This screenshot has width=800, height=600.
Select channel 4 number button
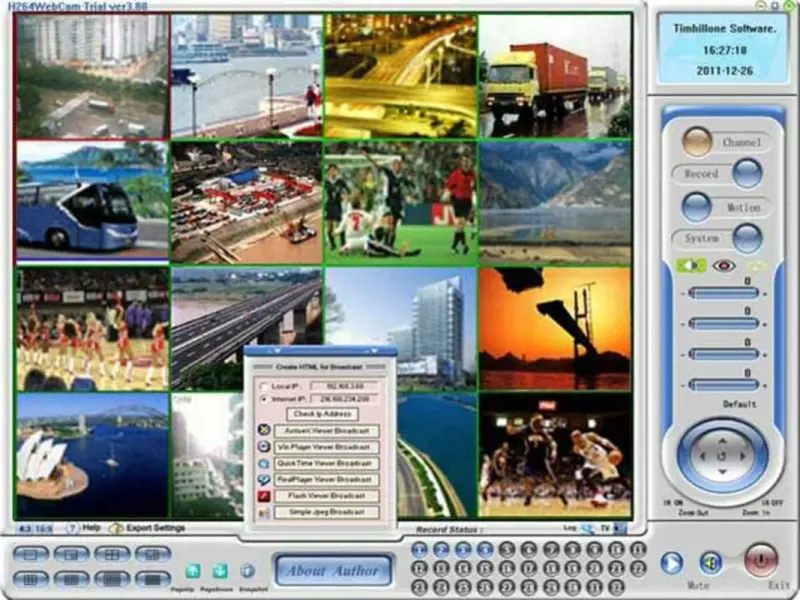point(485,550)
